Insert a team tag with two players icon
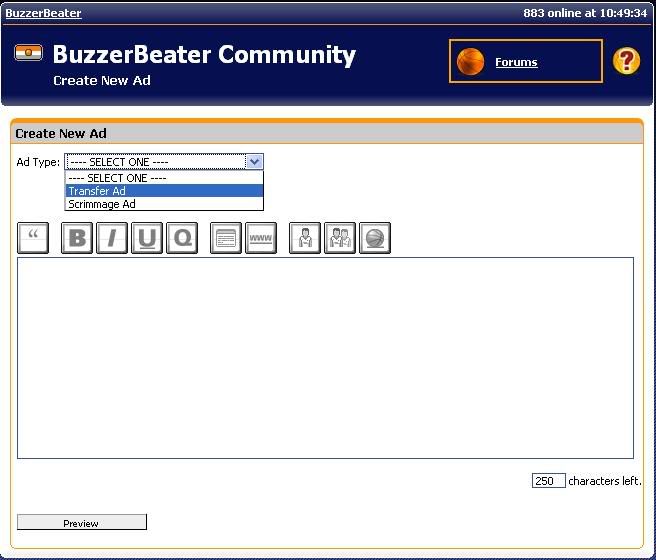Image resolution: width=656 pixels, height=560 pixels. [340, 238]
